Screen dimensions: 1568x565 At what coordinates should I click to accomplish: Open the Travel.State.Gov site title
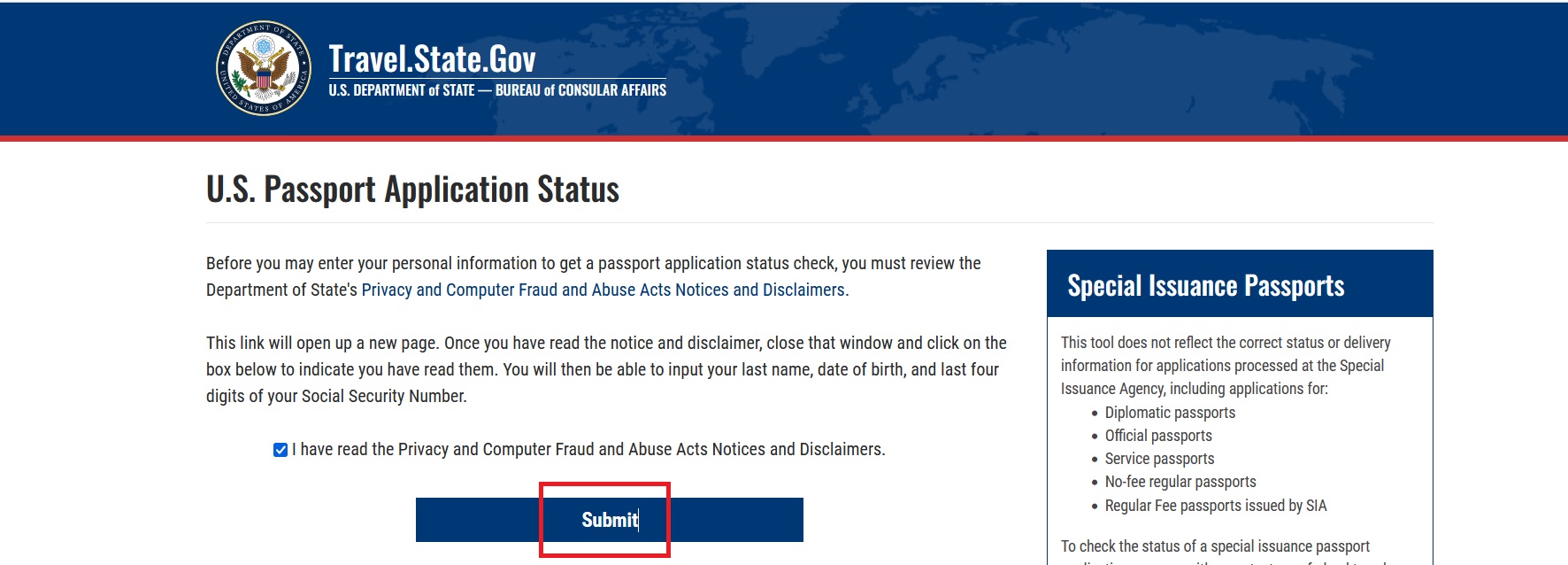[x=432, y=59]
